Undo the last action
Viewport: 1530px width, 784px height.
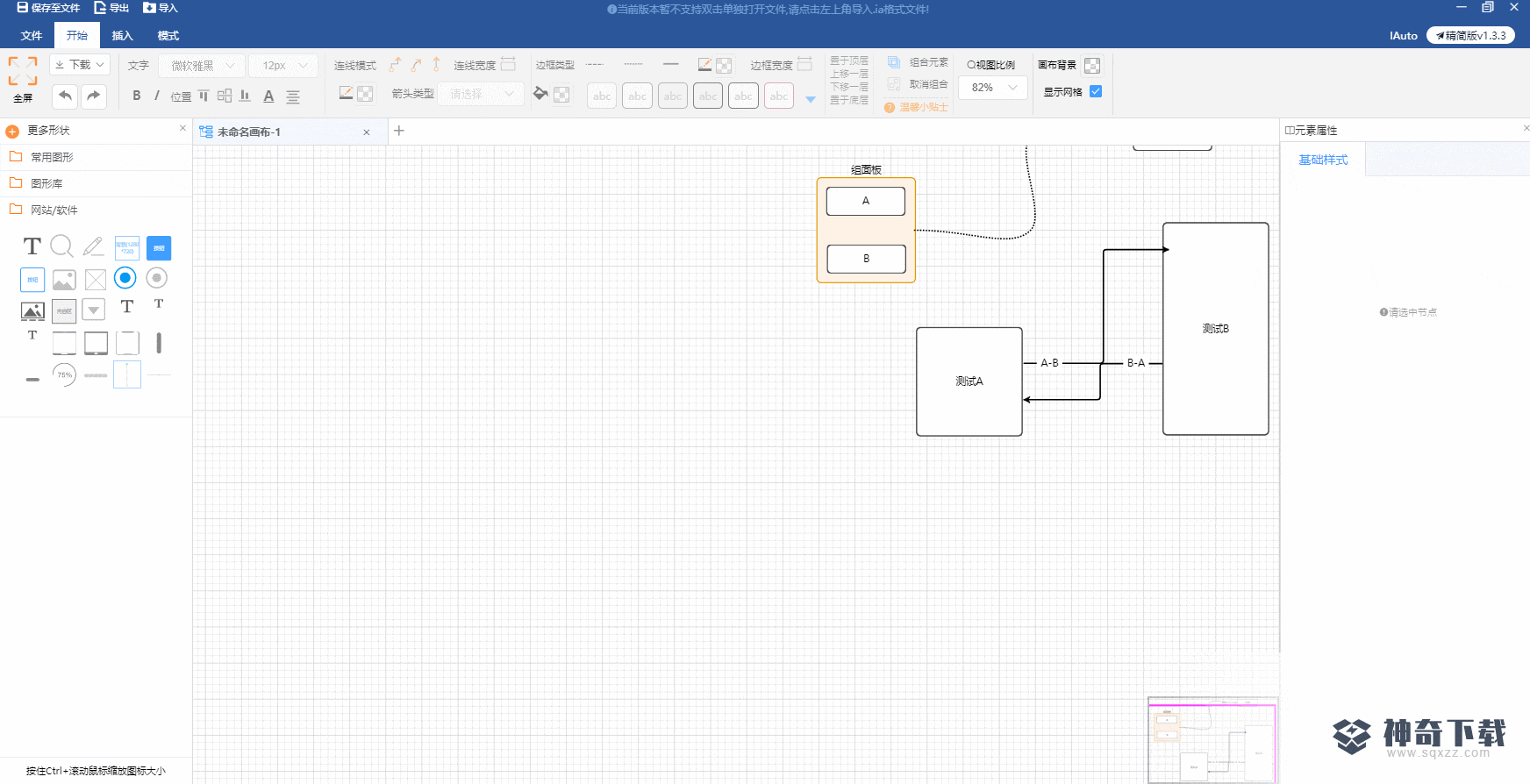click(x=65, y=96)
